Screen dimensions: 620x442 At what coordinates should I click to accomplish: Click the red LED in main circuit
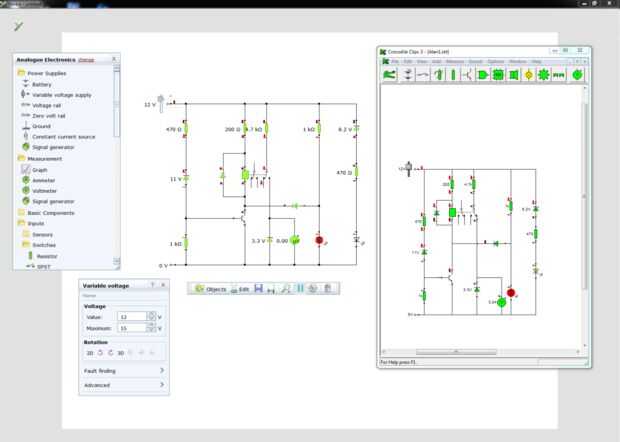(x=319, y=240)
